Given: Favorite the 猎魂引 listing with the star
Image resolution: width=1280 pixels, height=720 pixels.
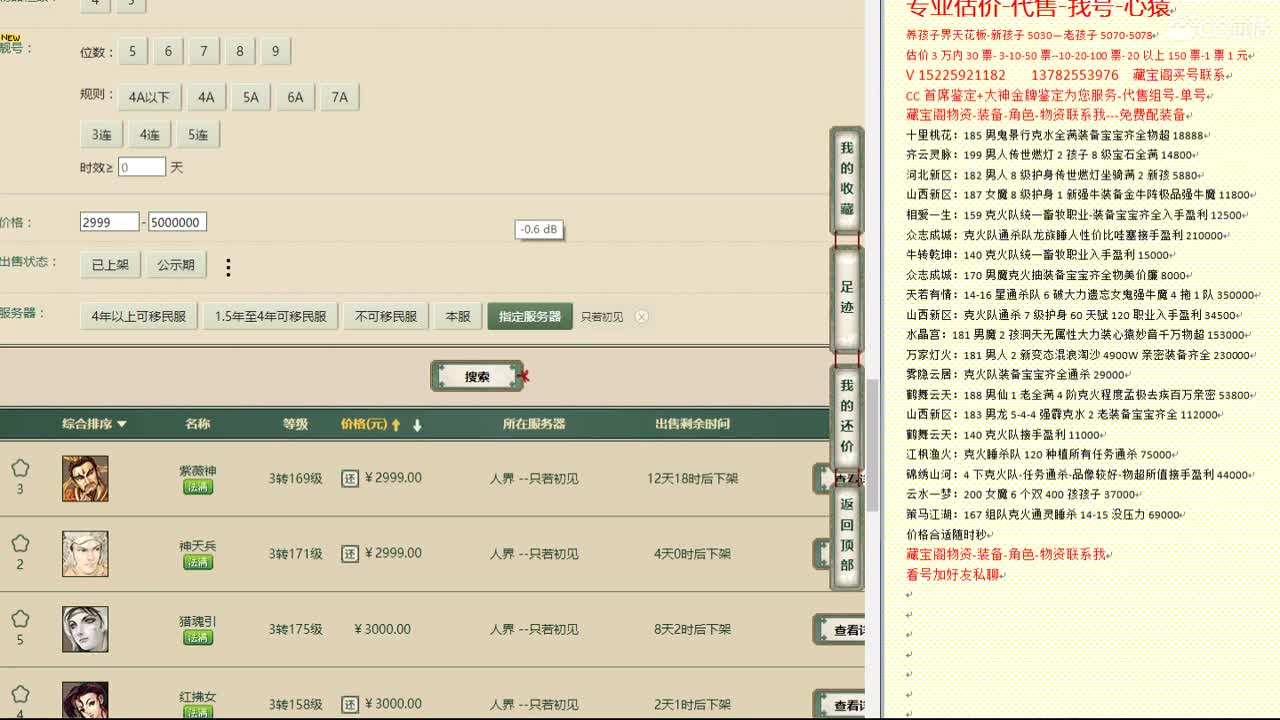Looking at the screenshot, I should pyautogui.click(x=20, y=619).
